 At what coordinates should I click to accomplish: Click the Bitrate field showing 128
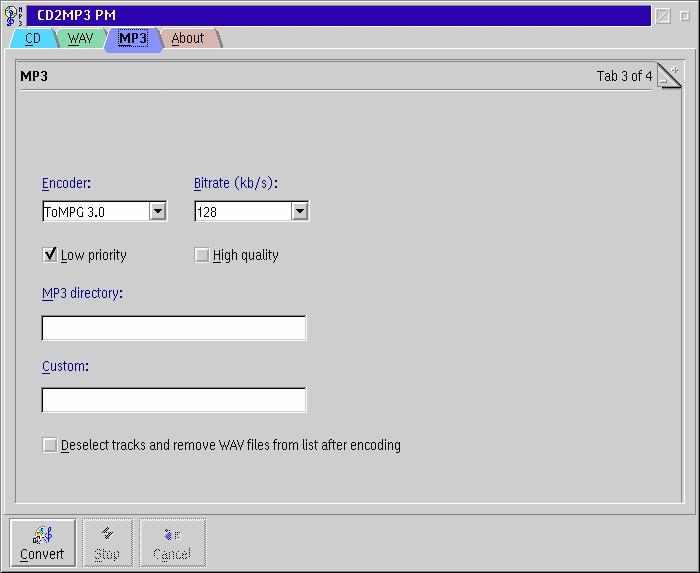(x=243, y=212)
